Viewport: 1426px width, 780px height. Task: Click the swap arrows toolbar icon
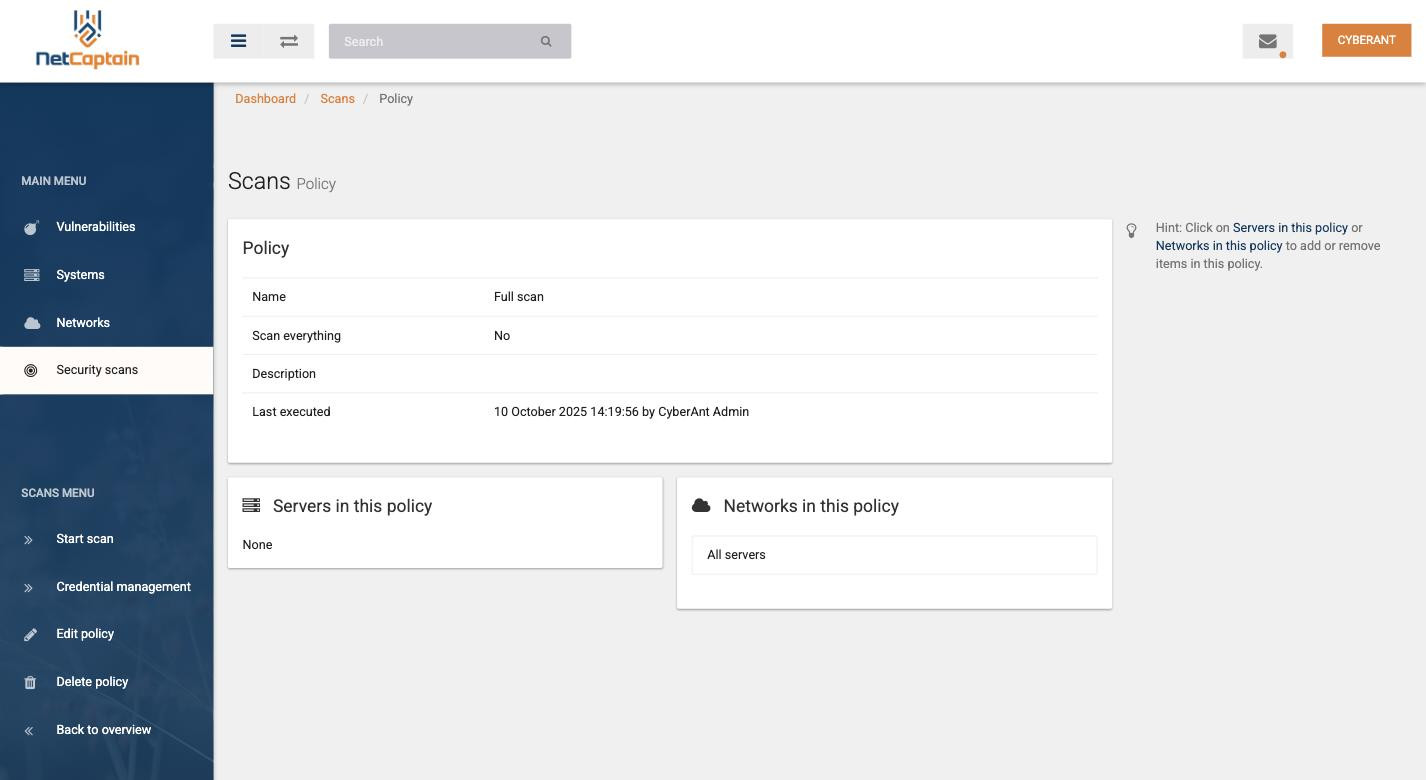click(289, 41)
